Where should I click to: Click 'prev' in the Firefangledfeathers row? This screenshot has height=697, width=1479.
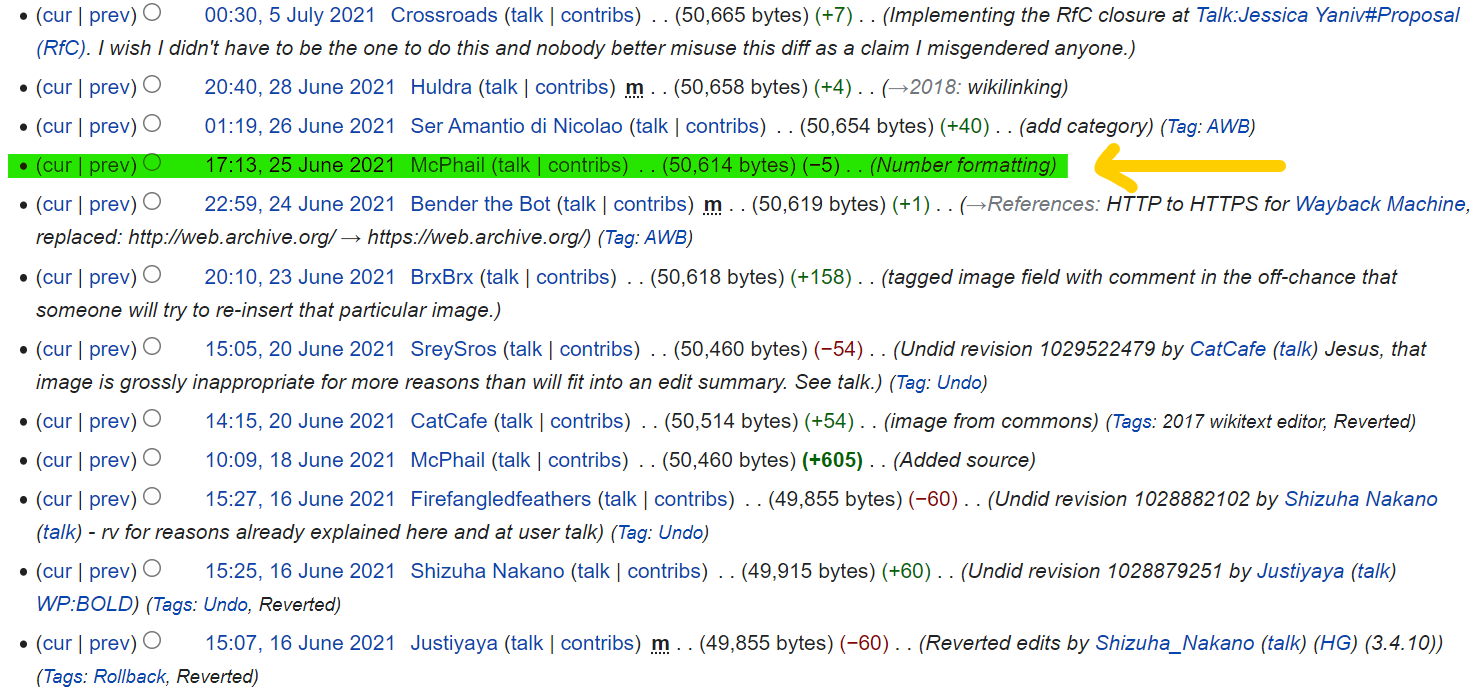[110, 500]
